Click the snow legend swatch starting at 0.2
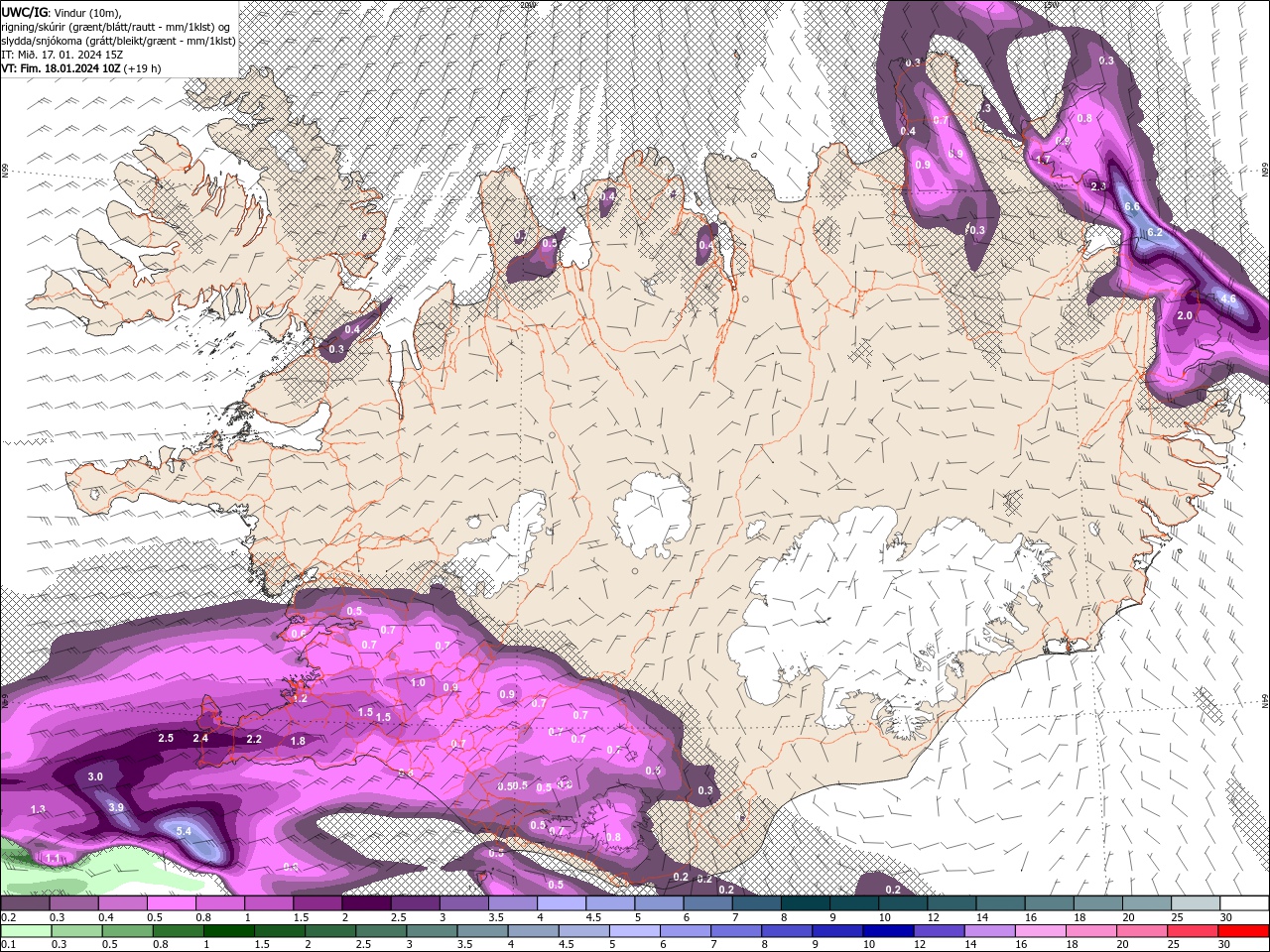The image size is (1270, 952). pyautogui.click(x=25, y=903)
